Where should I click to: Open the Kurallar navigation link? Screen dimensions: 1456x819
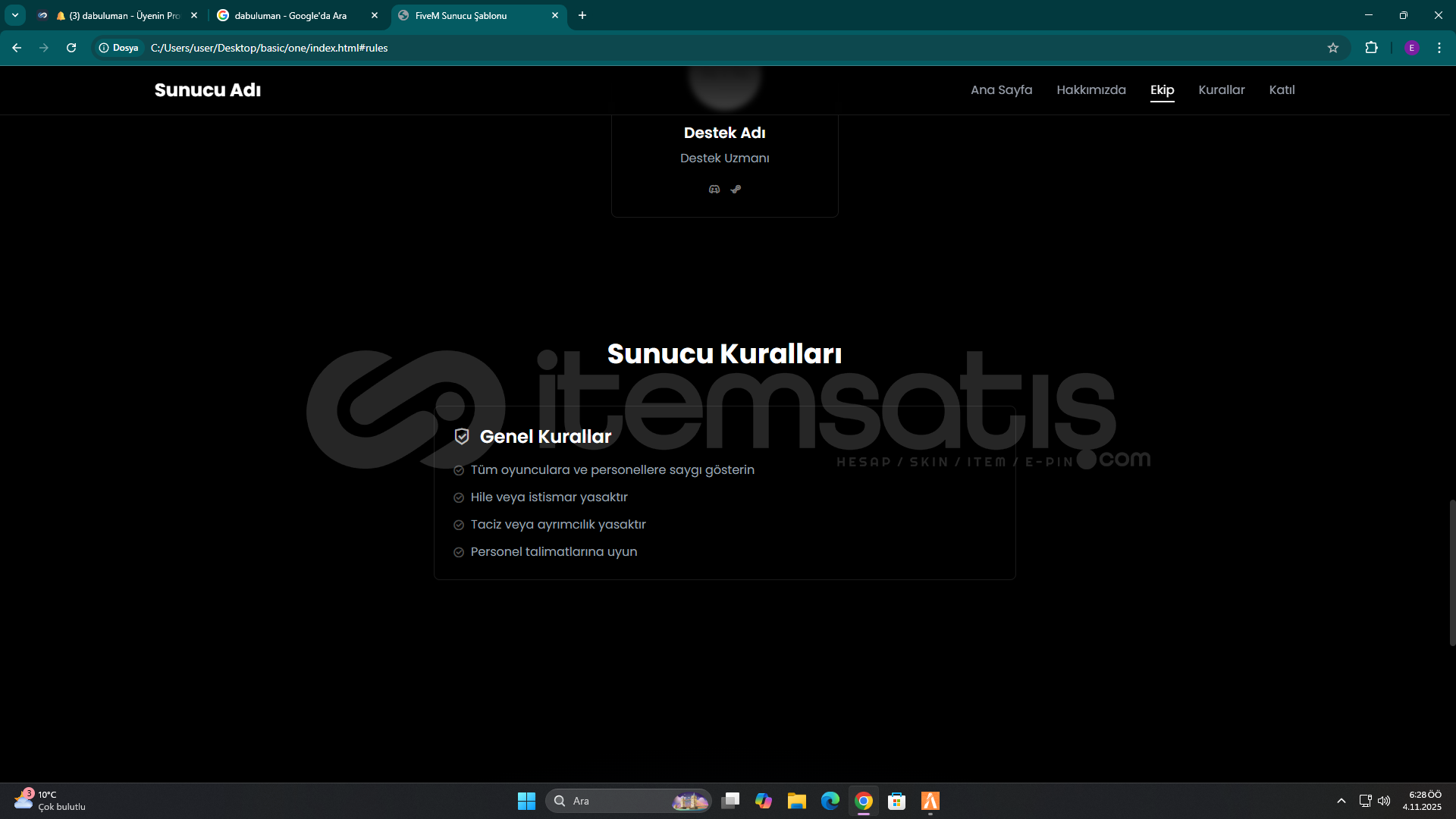1221,89
